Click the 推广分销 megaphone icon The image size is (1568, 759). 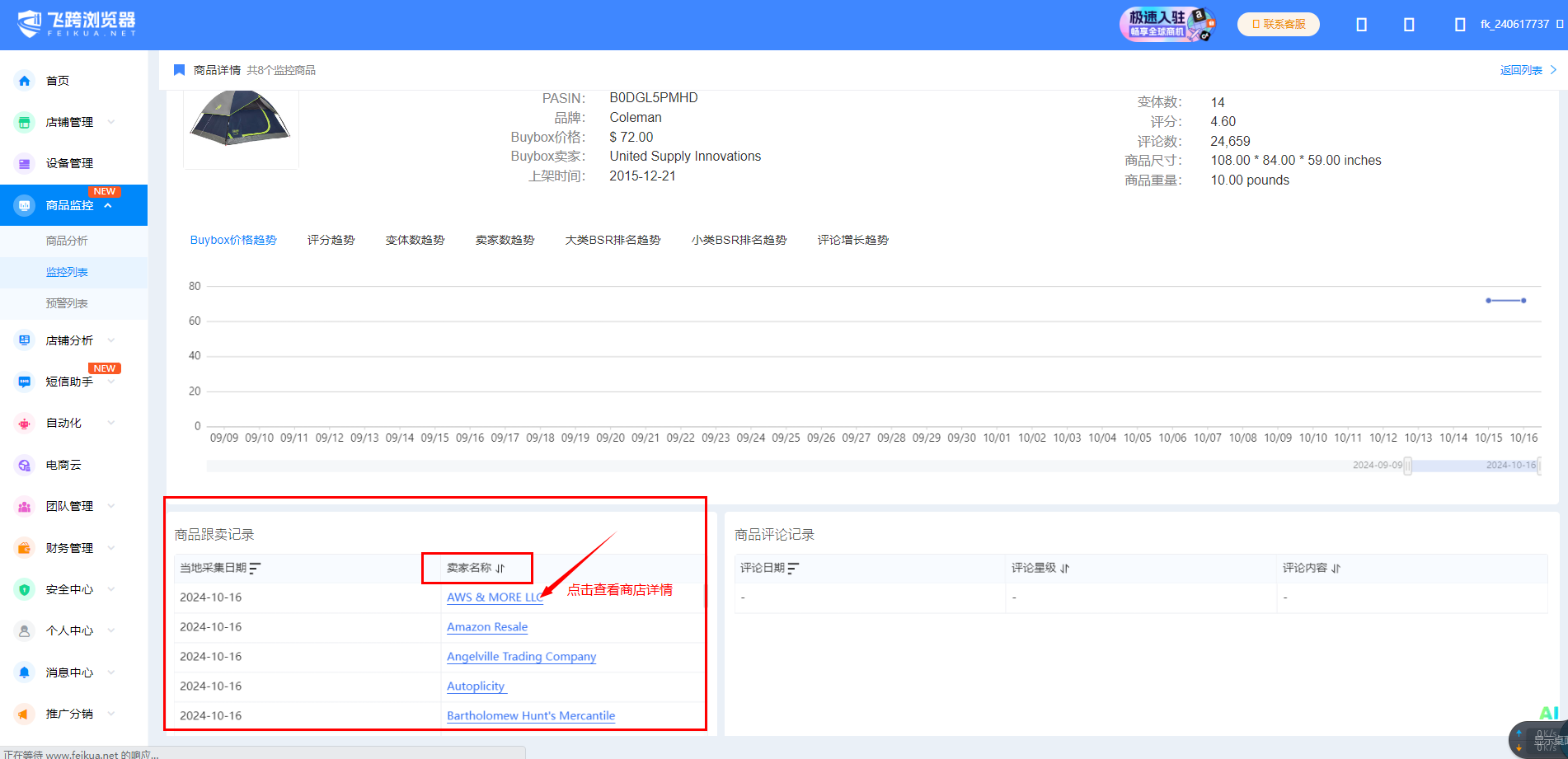click(x=24, y=714)
